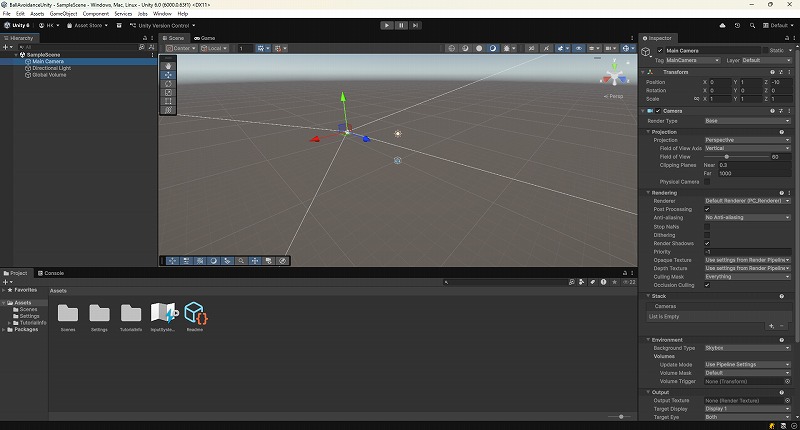Click the Search by Type icon in Project panel
This screenshot has height=430, width=800.
point(582,282)
